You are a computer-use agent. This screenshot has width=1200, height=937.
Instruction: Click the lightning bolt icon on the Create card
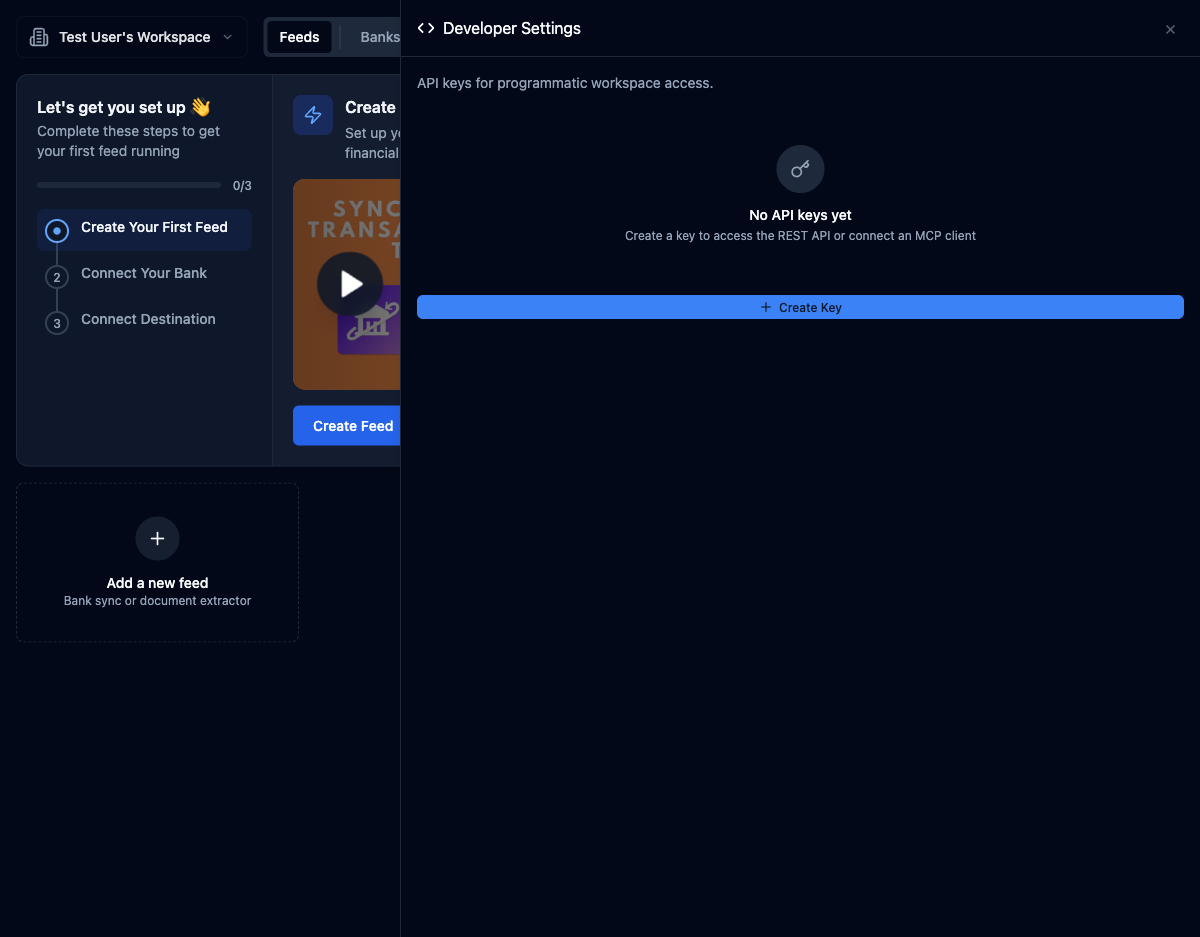[313, 114]
